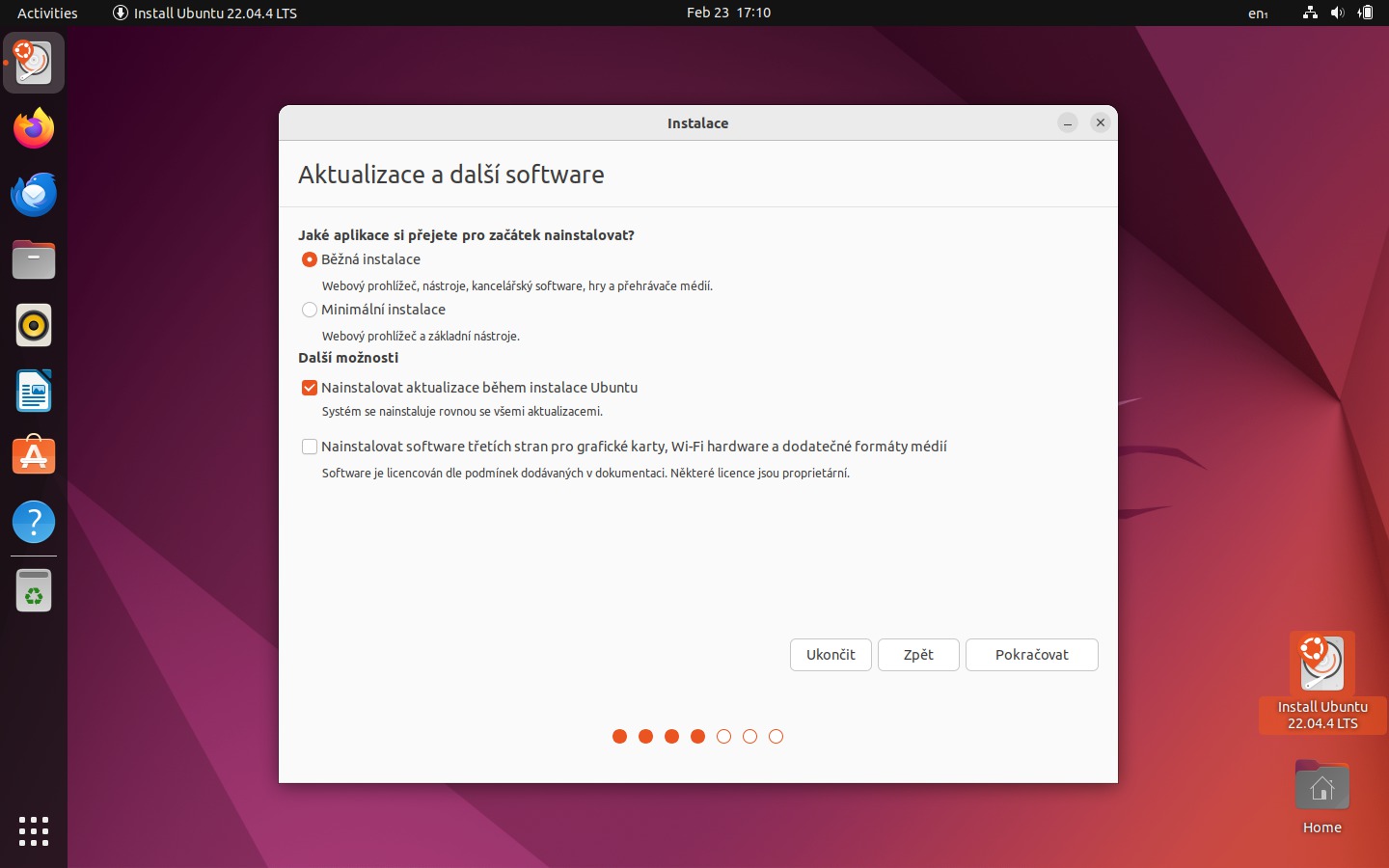
Task: Click the Pokračovat button
Action: [1032, 655]
